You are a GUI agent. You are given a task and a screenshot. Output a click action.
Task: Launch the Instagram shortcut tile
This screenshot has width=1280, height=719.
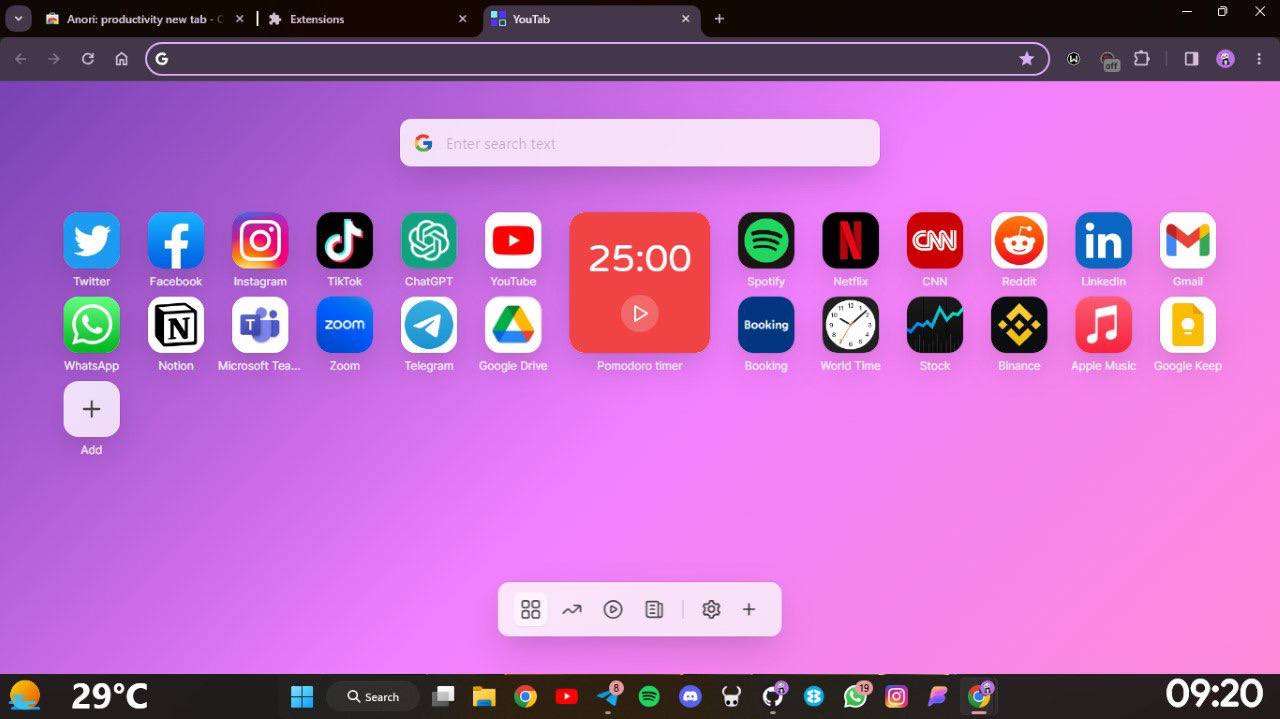point(260,240)
